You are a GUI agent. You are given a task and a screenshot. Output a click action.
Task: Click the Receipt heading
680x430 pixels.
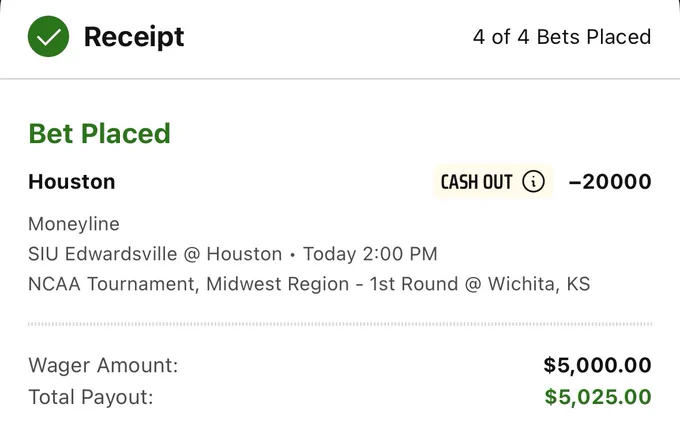click(x=134, y=37)
